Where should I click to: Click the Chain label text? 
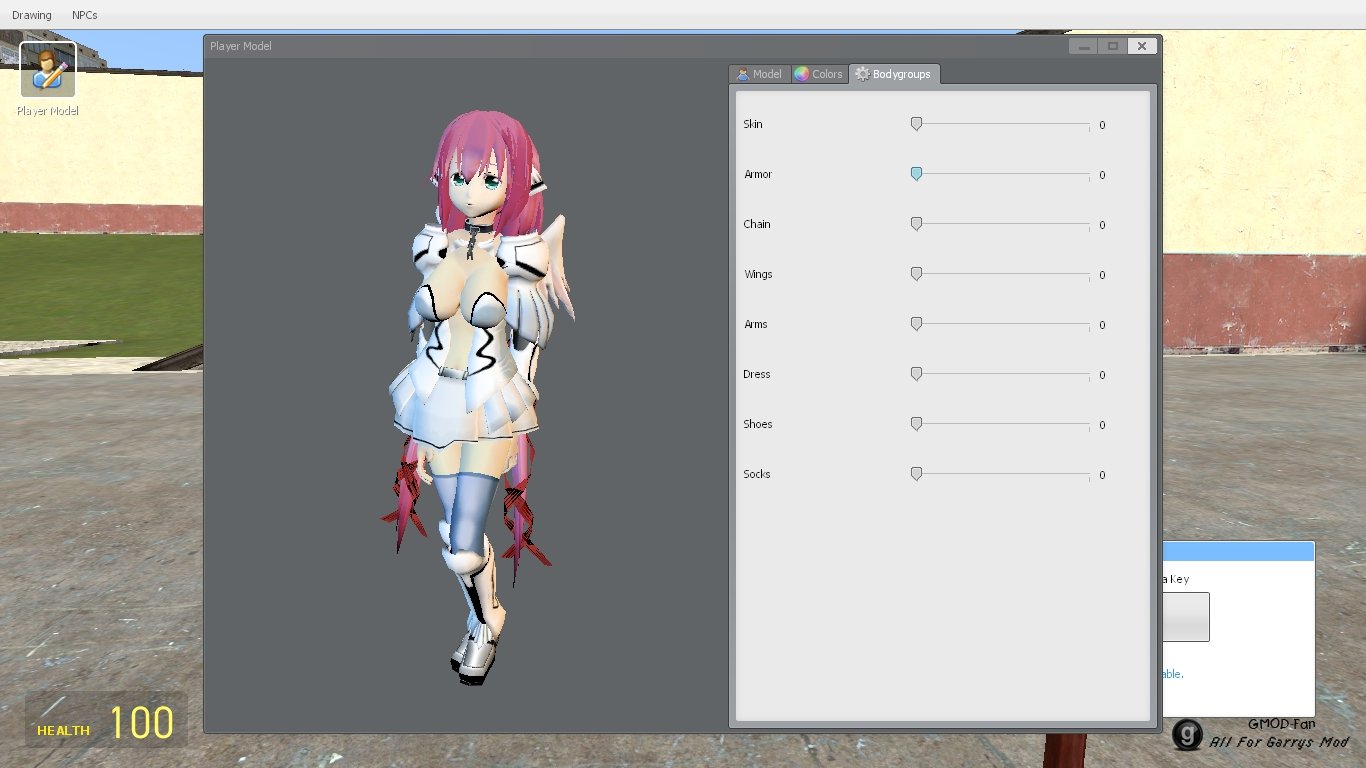[757, 224]
